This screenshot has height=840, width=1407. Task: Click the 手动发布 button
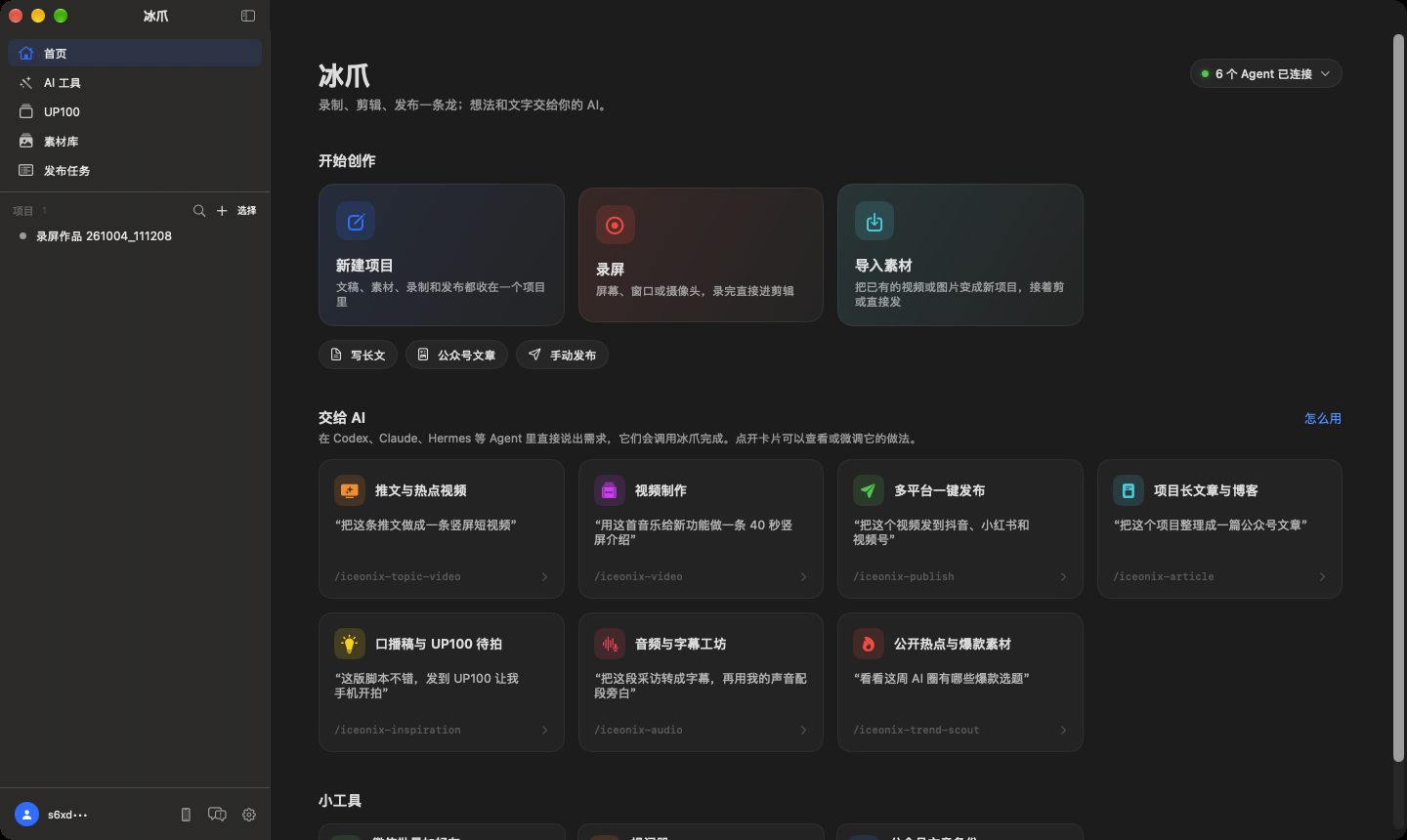562,355
